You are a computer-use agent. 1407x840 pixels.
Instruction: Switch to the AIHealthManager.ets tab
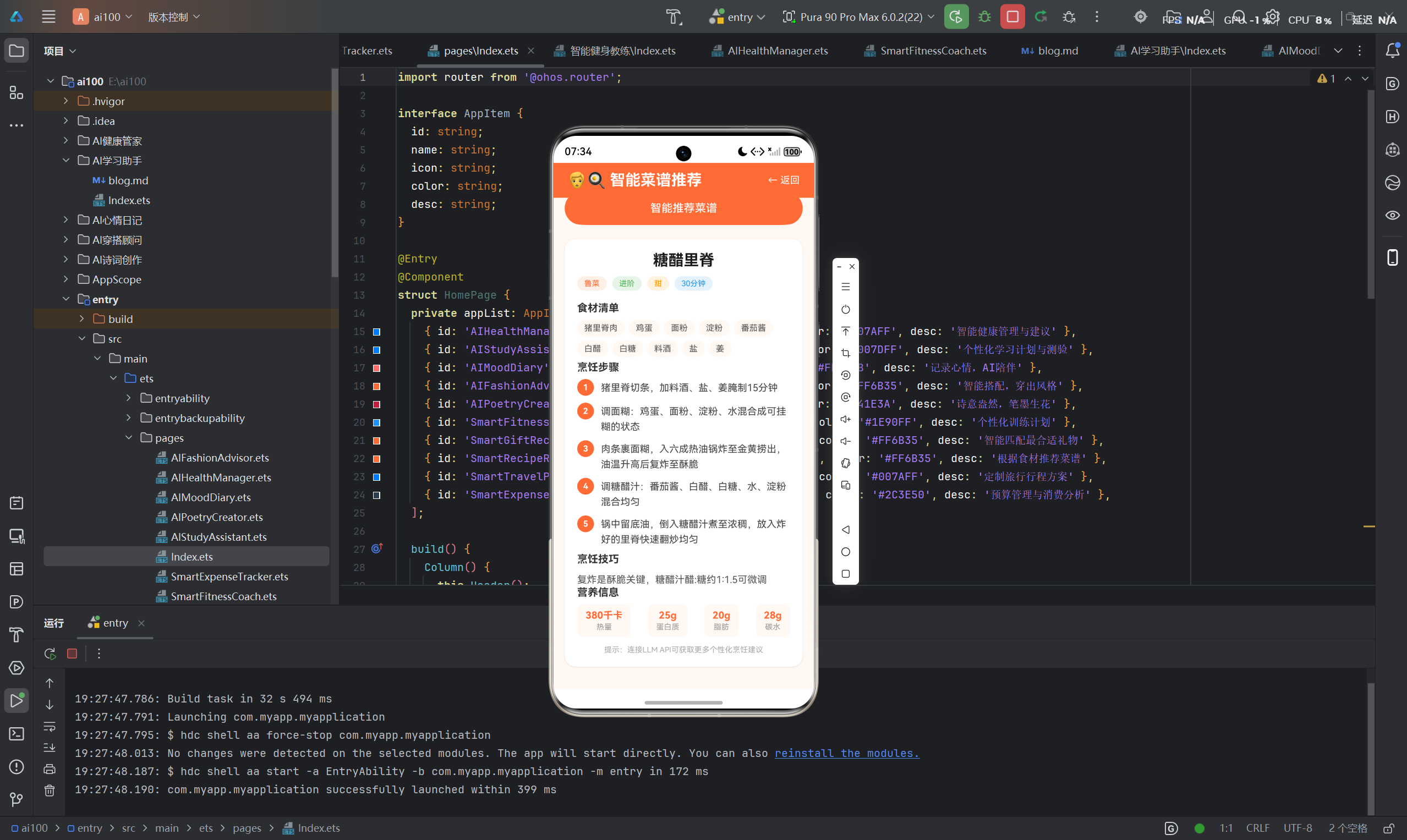[769, 51]
